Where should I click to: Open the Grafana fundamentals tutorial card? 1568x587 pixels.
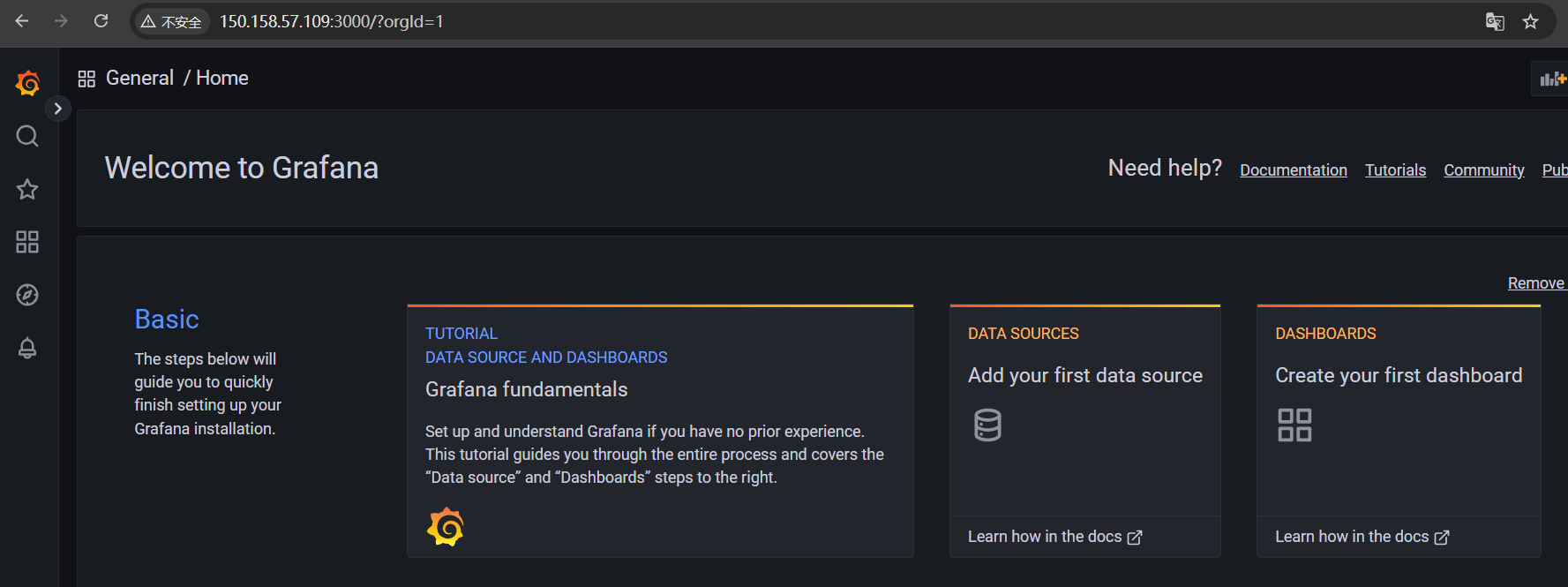[660, 432]
